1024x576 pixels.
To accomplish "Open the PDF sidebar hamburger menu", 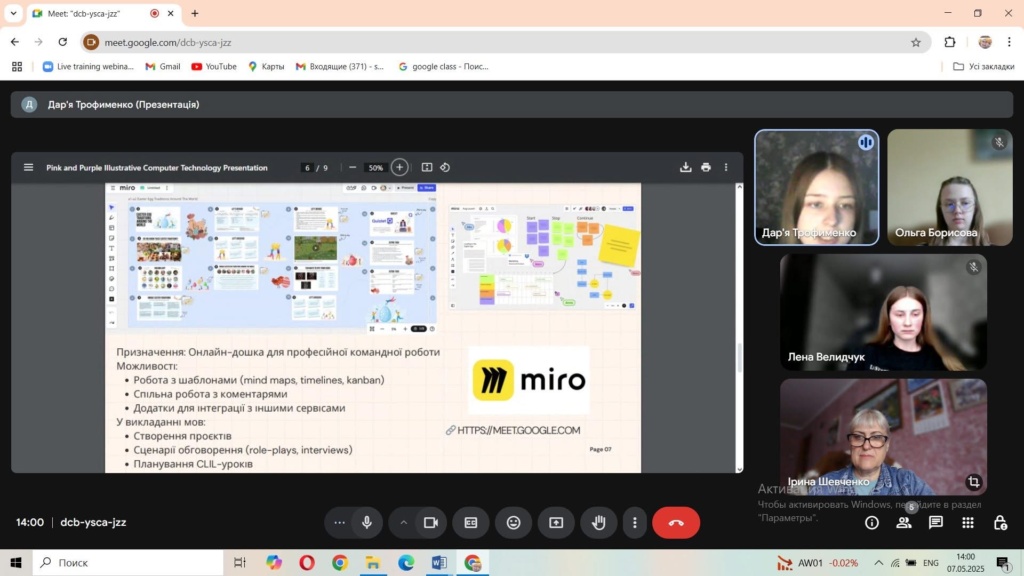I will (x=28, y=167).
